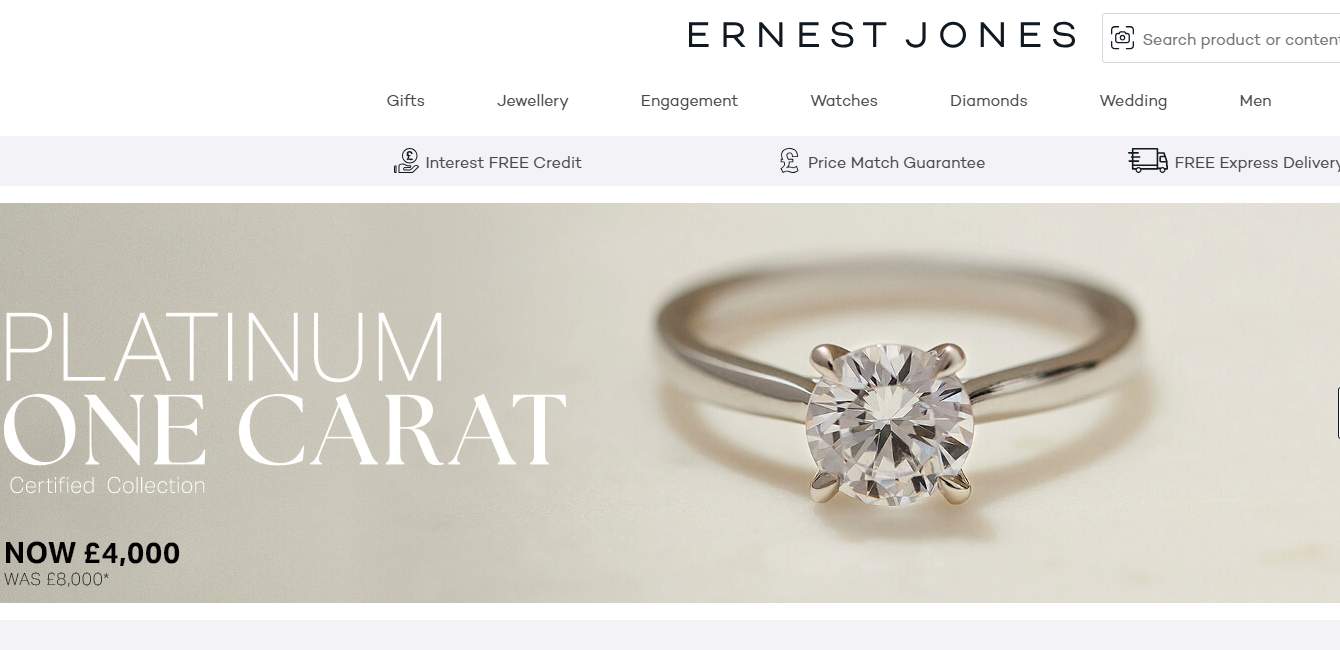Image resolution: width=1340 pixels, height=650 pixels.
Task: Click the Interest FREE Credit link
Action: click(503, 162)
